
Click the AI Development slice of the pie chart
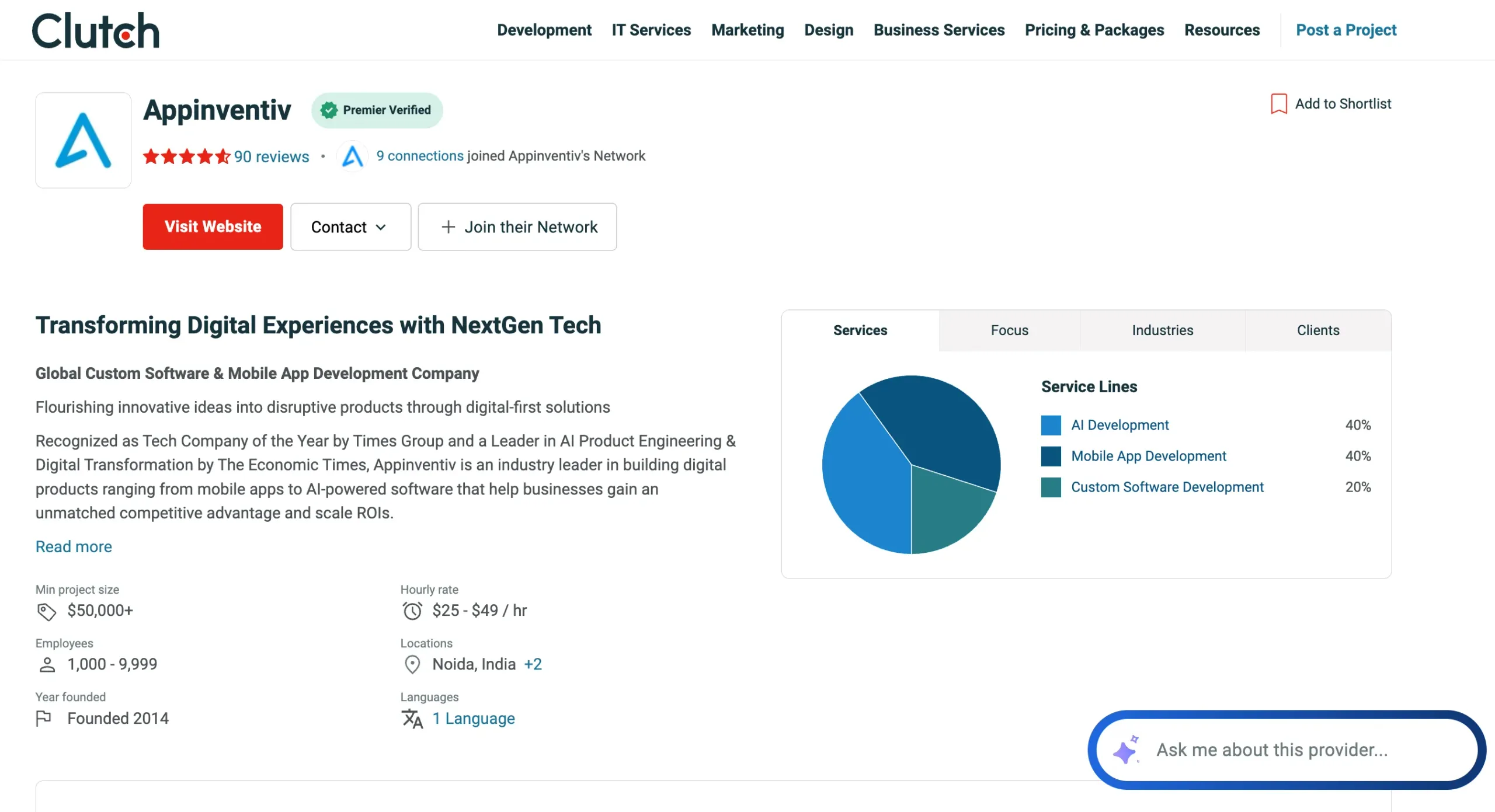(861, 473)
